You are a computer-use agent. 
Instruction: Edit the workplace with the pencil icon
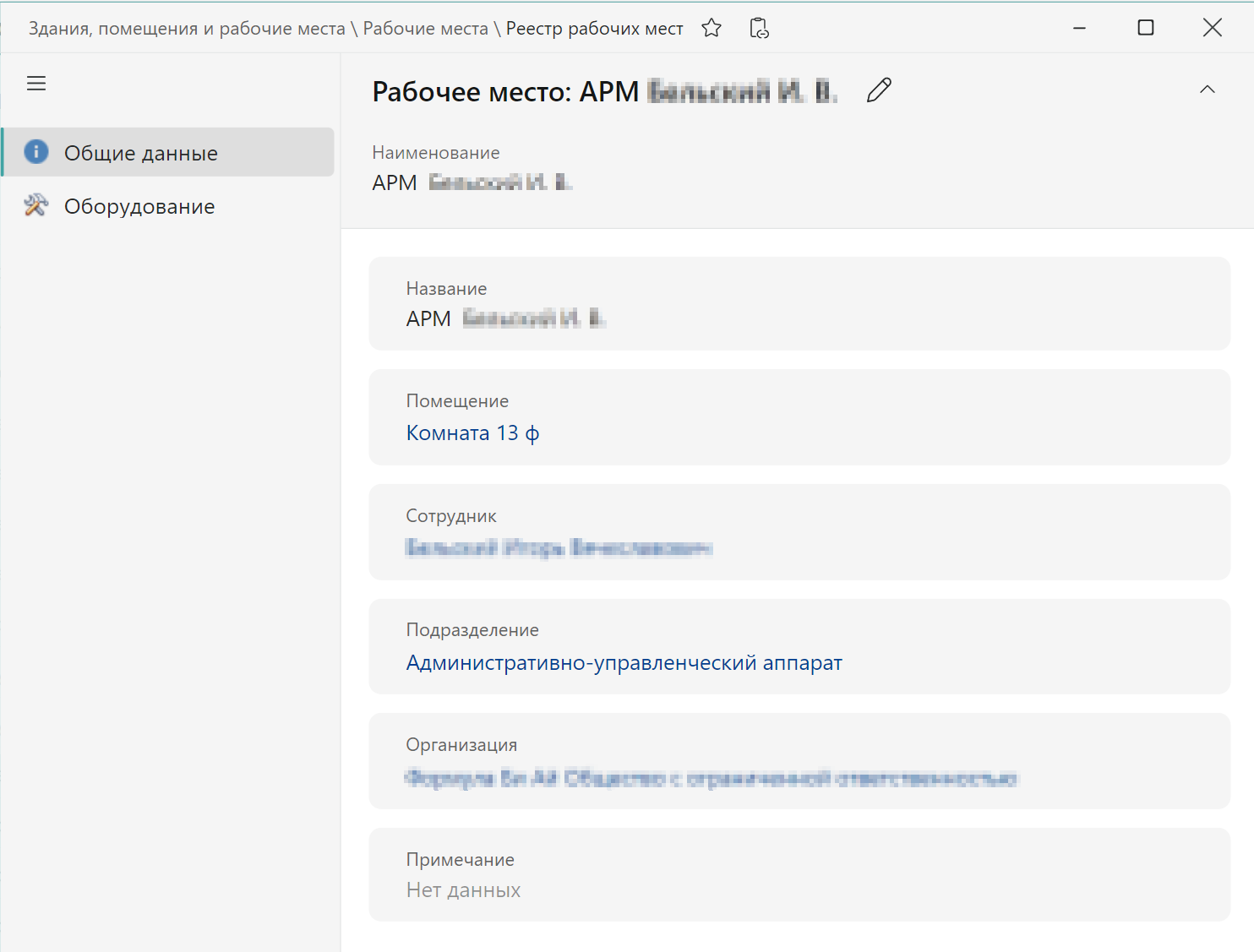click(879, 90)
